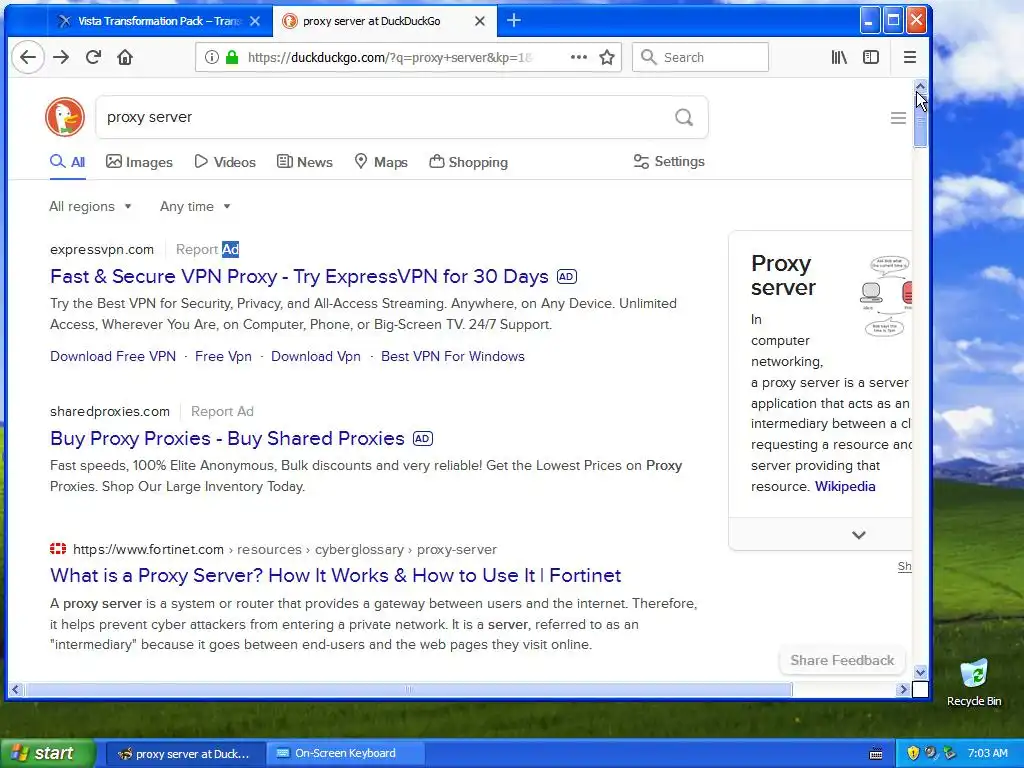Screen dimensions: 1024x768
Task: Expand the Any time filter
Action: tap(195, 206)
